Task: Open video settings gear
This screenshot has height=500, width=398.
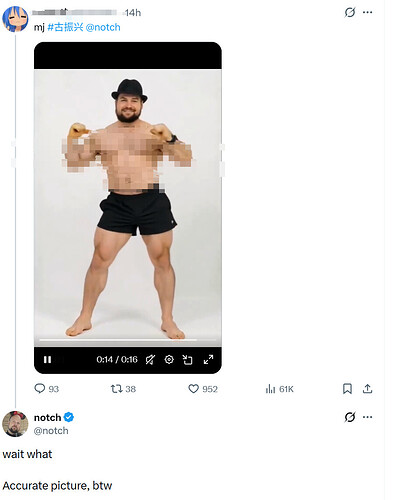Action: click(169, 360)
